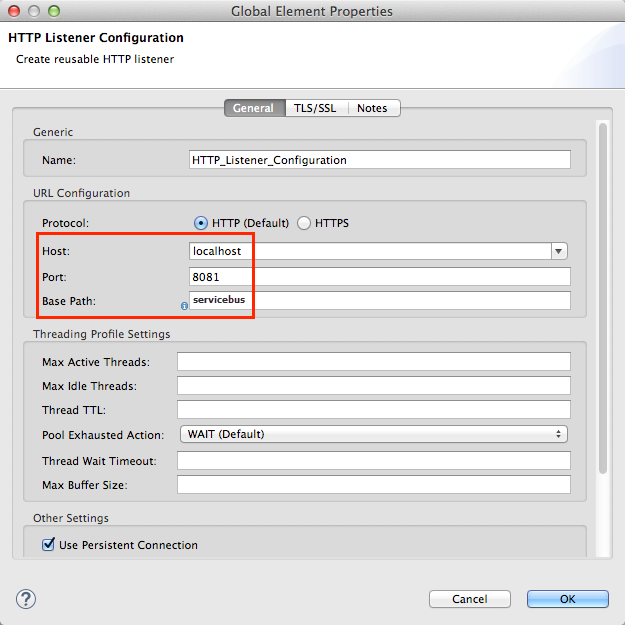Toggle the Use Persistent Connection checkbox

pyautogui.click(x=48, y=545)
